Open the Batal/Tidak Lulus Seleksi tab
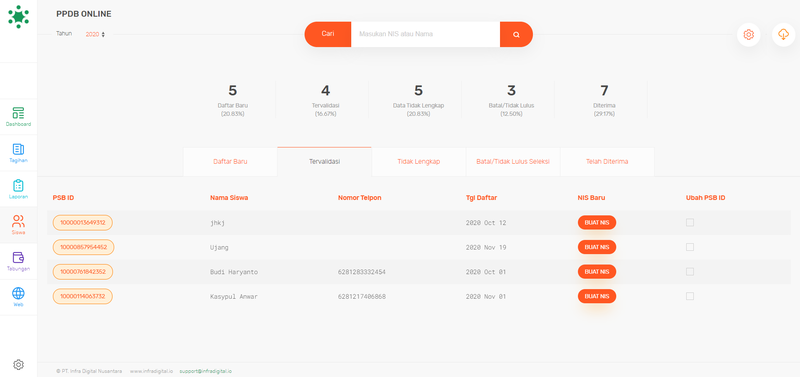800x377 pixels. click(x=513, y=161)
